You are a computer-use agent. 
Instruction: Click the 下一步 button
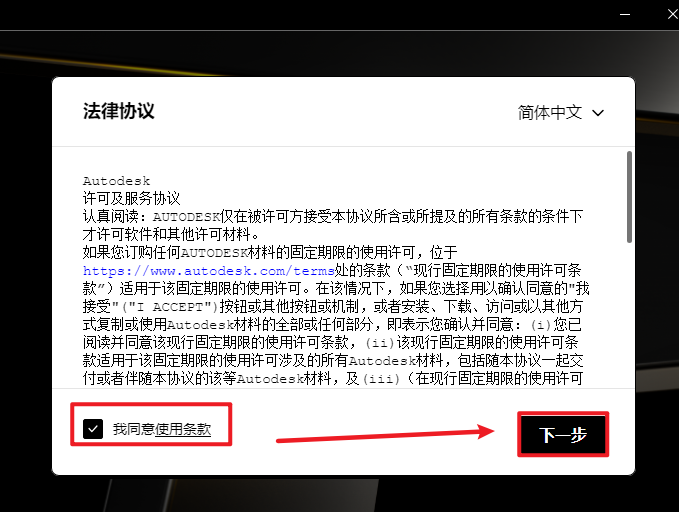coord(562,435)
